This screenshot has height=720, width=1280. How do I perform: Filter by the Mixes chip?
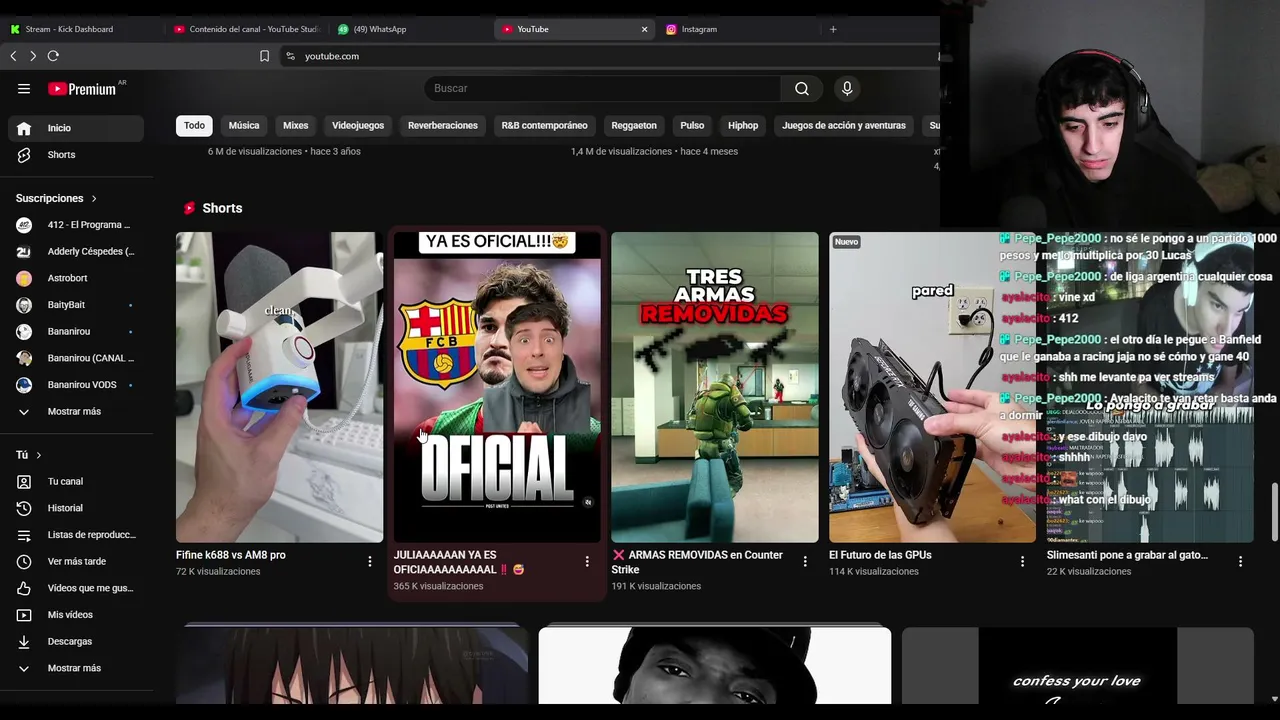pos(296,125)
